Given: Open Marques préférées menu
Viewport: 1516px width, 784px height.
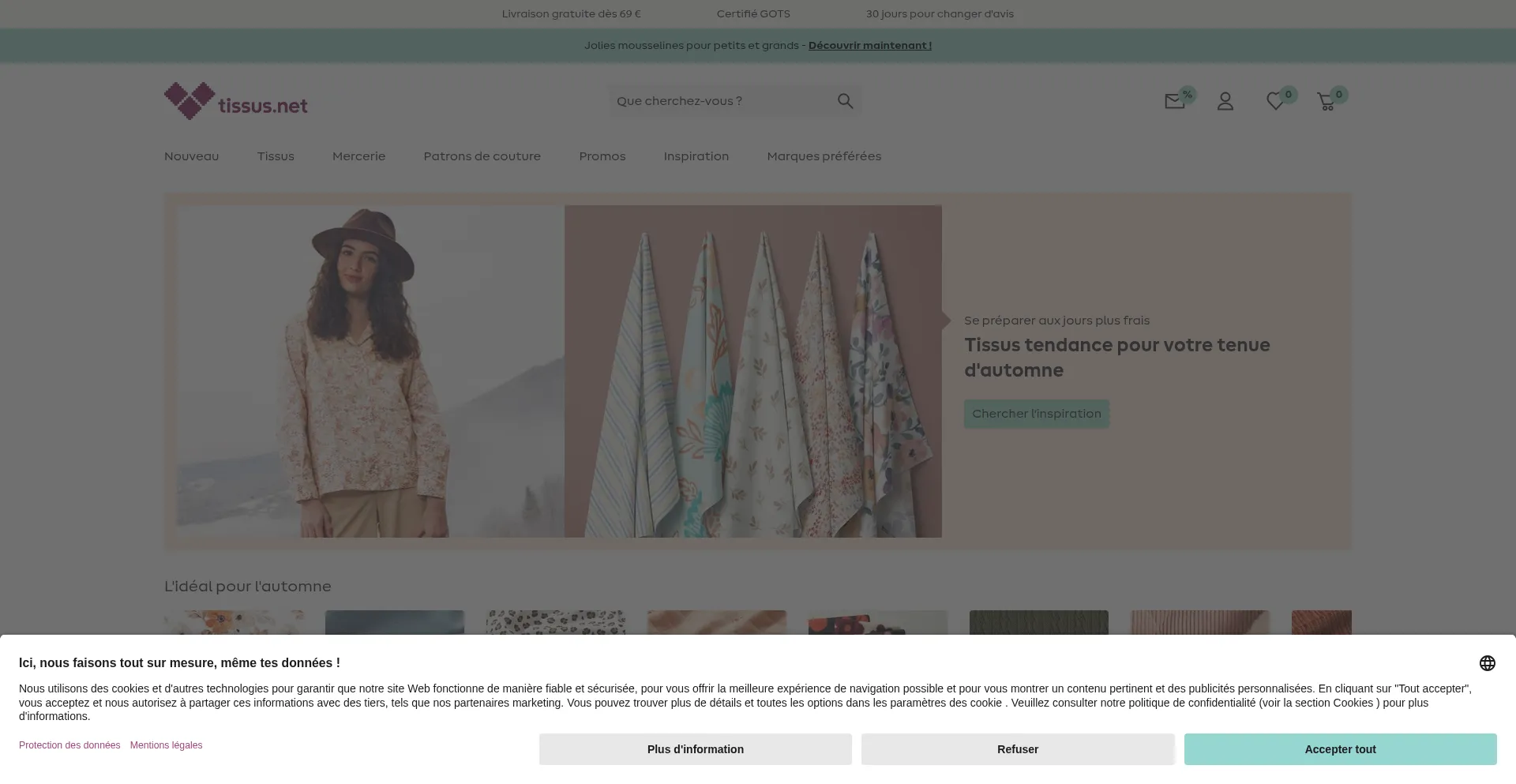Looking at the screenshot, I should [x=824, y=156].
